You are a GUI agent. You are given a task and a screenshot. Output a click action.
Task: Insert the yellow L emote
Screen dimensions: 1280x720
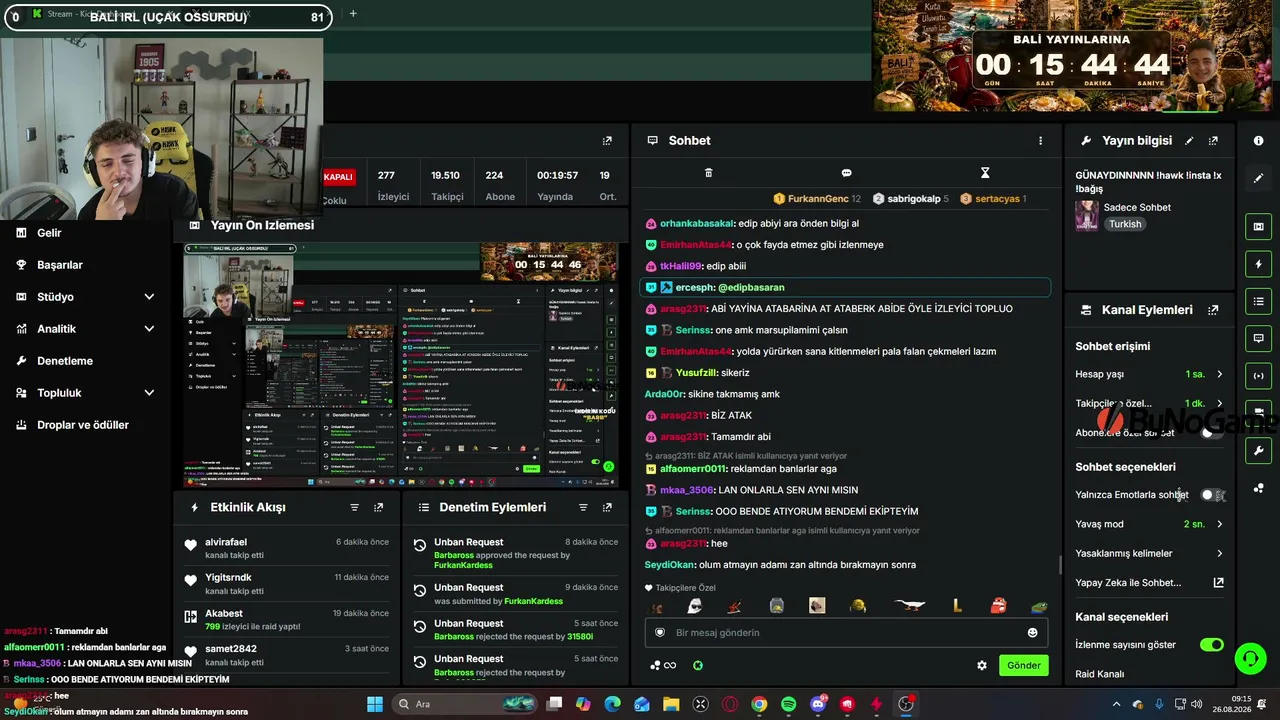pyautogui.click(x=957, y=605)
